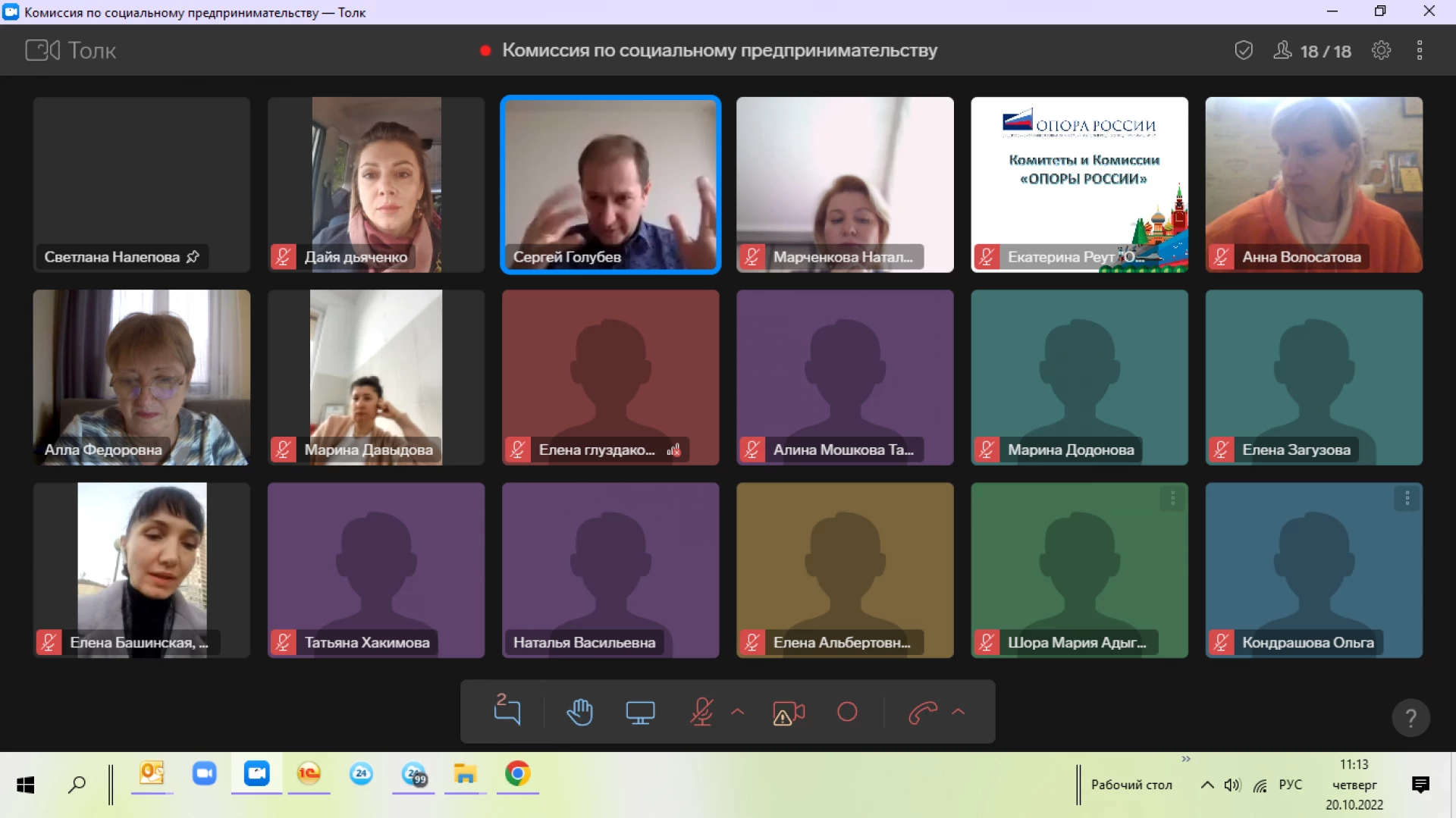Open Windows notification center icon
Image resolution: width=1456 pixels, height=818 pixels.
[1420, 785]
